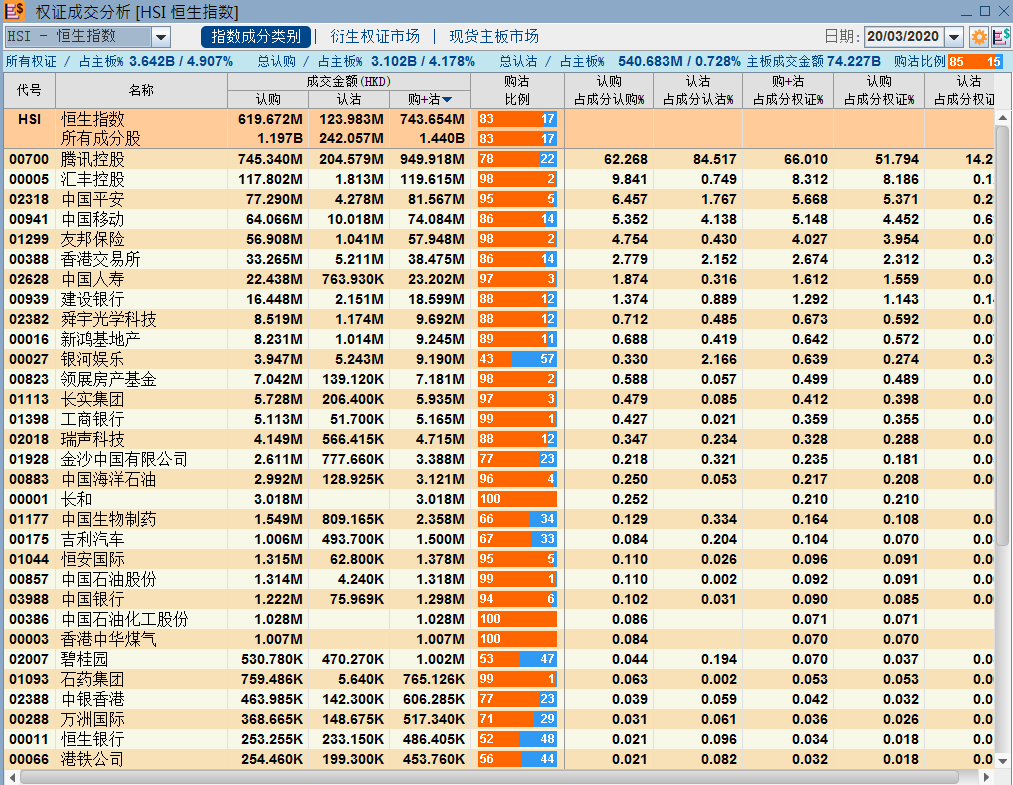Viewport: 1013px width, 785px height.
Task: Select the 03988 中国银行 row
Action: point(499,600)
